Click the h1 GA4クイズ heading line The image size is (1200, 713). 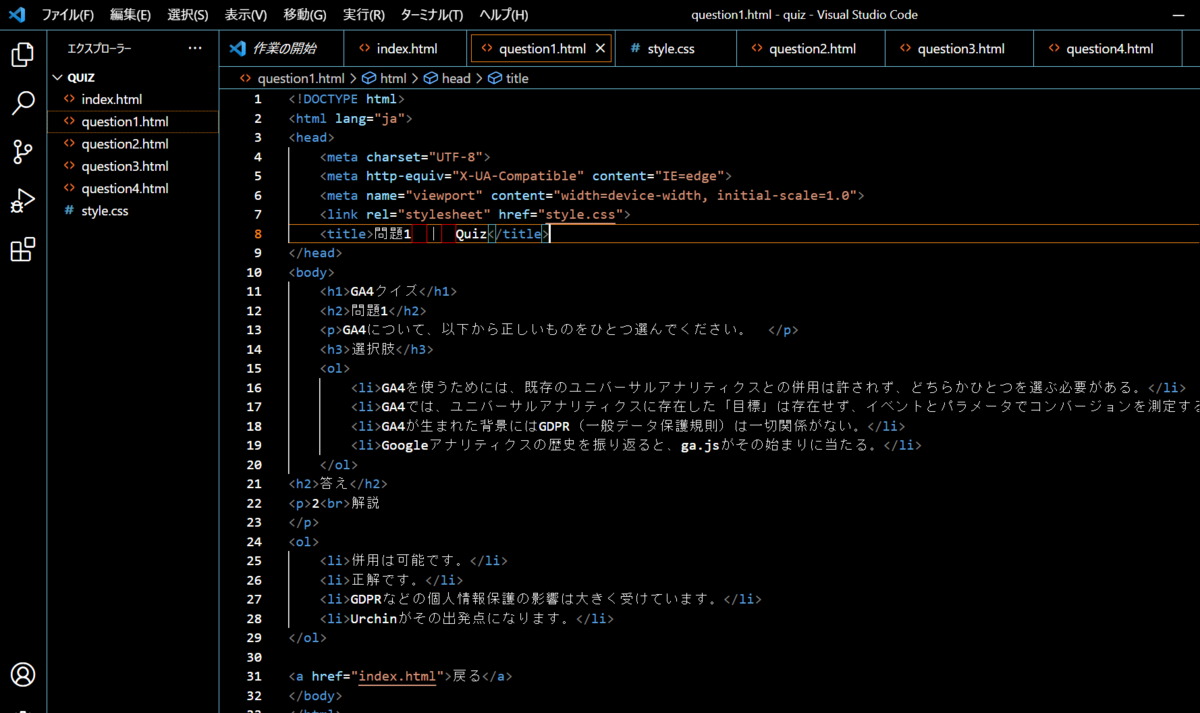pos(388,291)
